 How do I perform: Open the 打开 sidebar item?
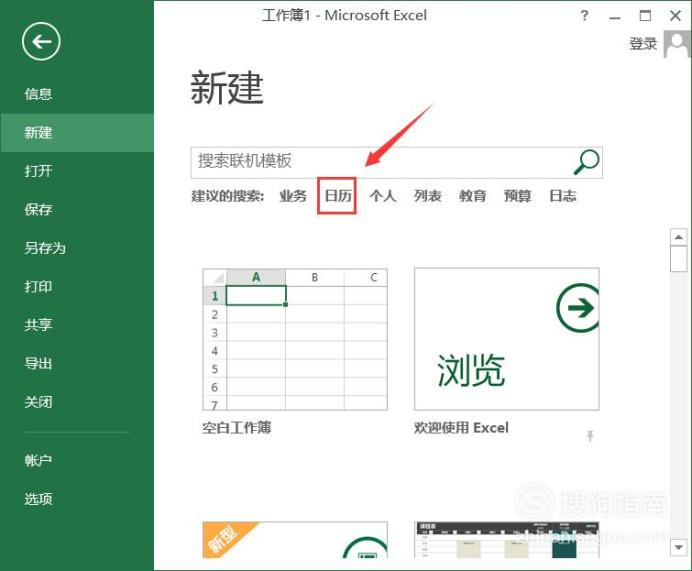(38, 171)
